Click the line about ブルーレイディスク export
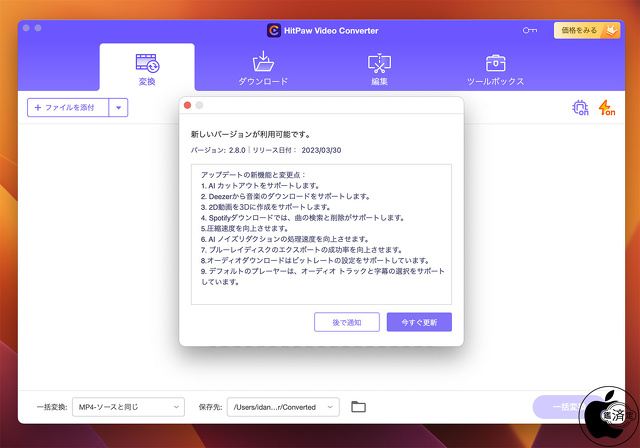The width and height of the screenshot is (640, 448). coord(302,250)
